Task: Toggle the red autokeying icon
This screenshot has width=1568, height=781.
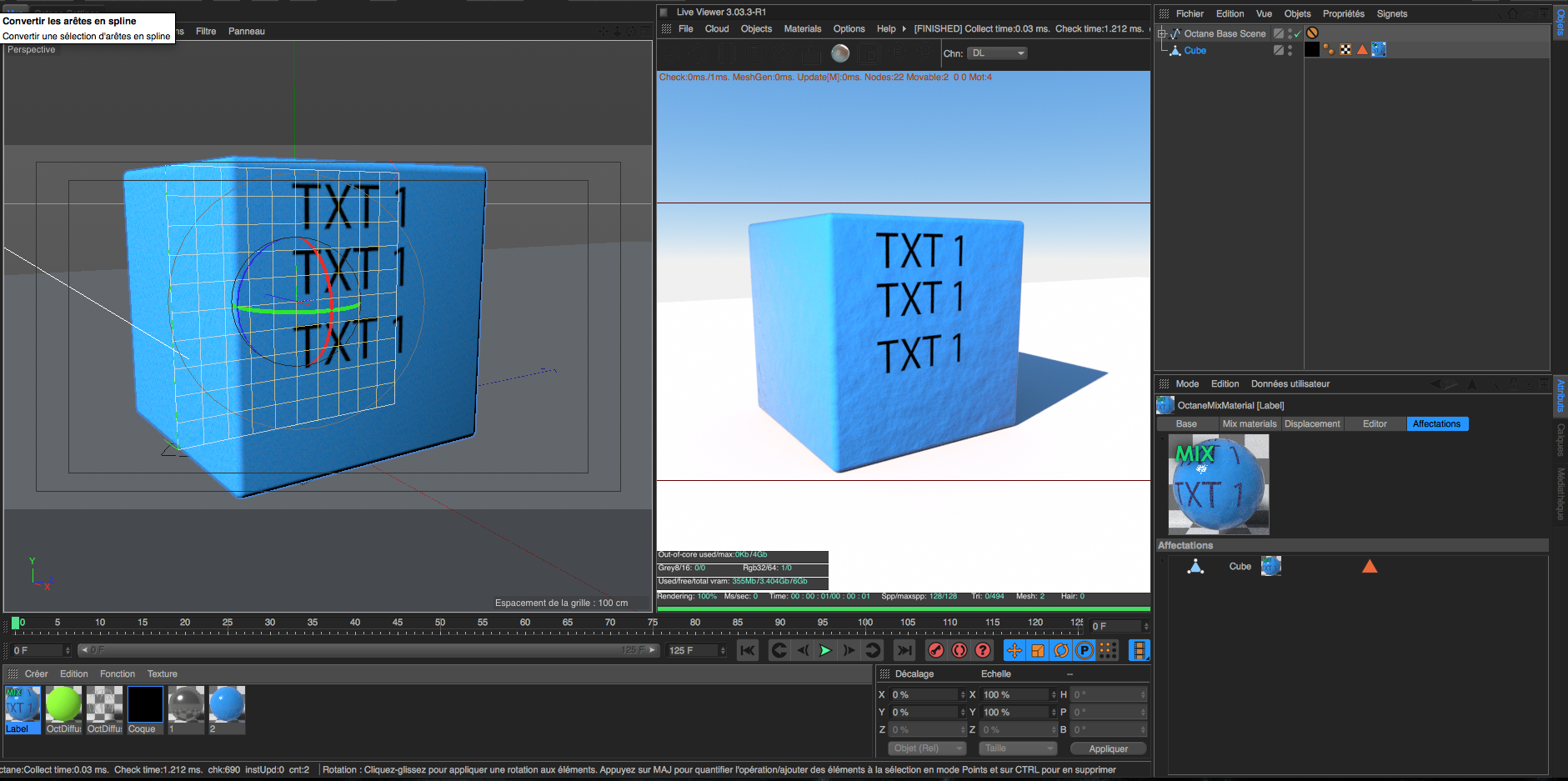Action: 959,650
